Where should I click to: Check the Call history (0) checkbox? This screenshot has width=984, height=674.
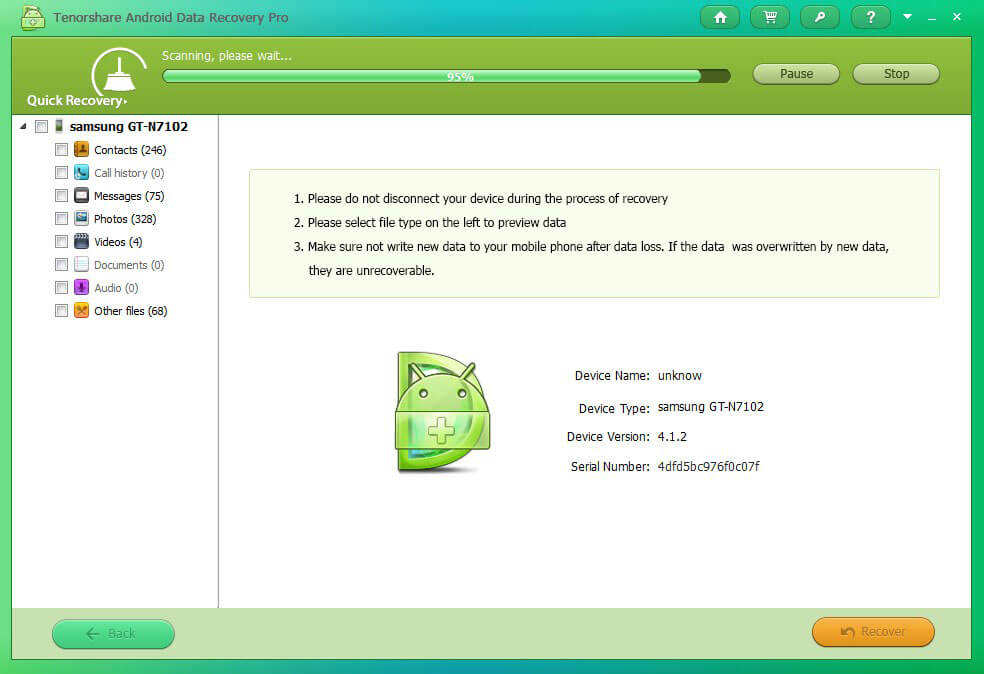coord(62,173)
